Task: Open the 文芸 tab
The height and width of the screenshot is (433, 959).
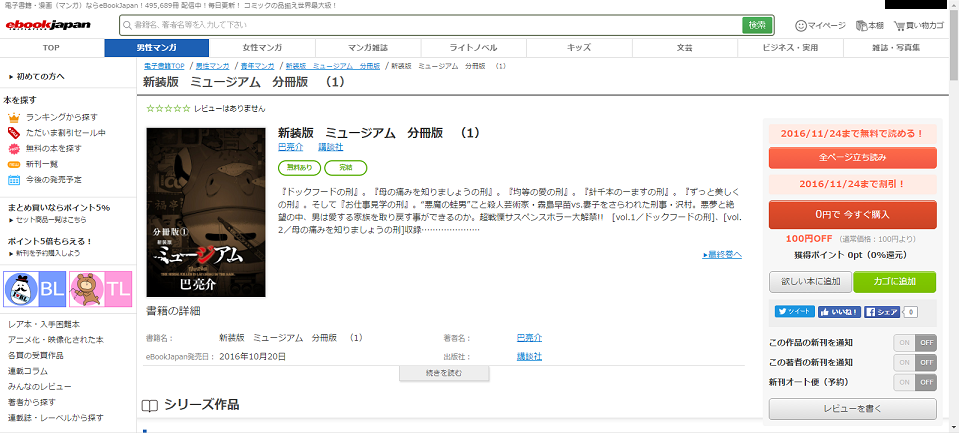Action: click(684, 48)
